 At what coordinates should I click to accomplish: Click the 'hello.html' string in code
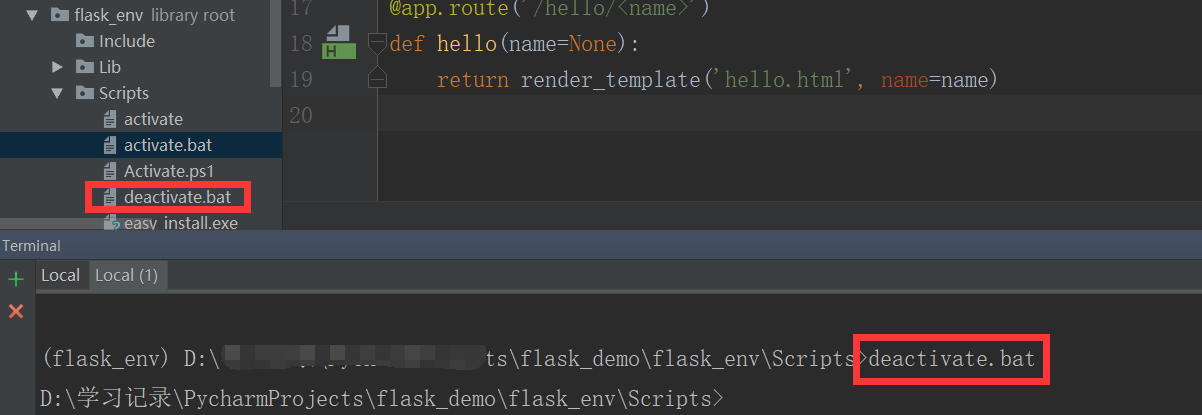click(784, 80)
